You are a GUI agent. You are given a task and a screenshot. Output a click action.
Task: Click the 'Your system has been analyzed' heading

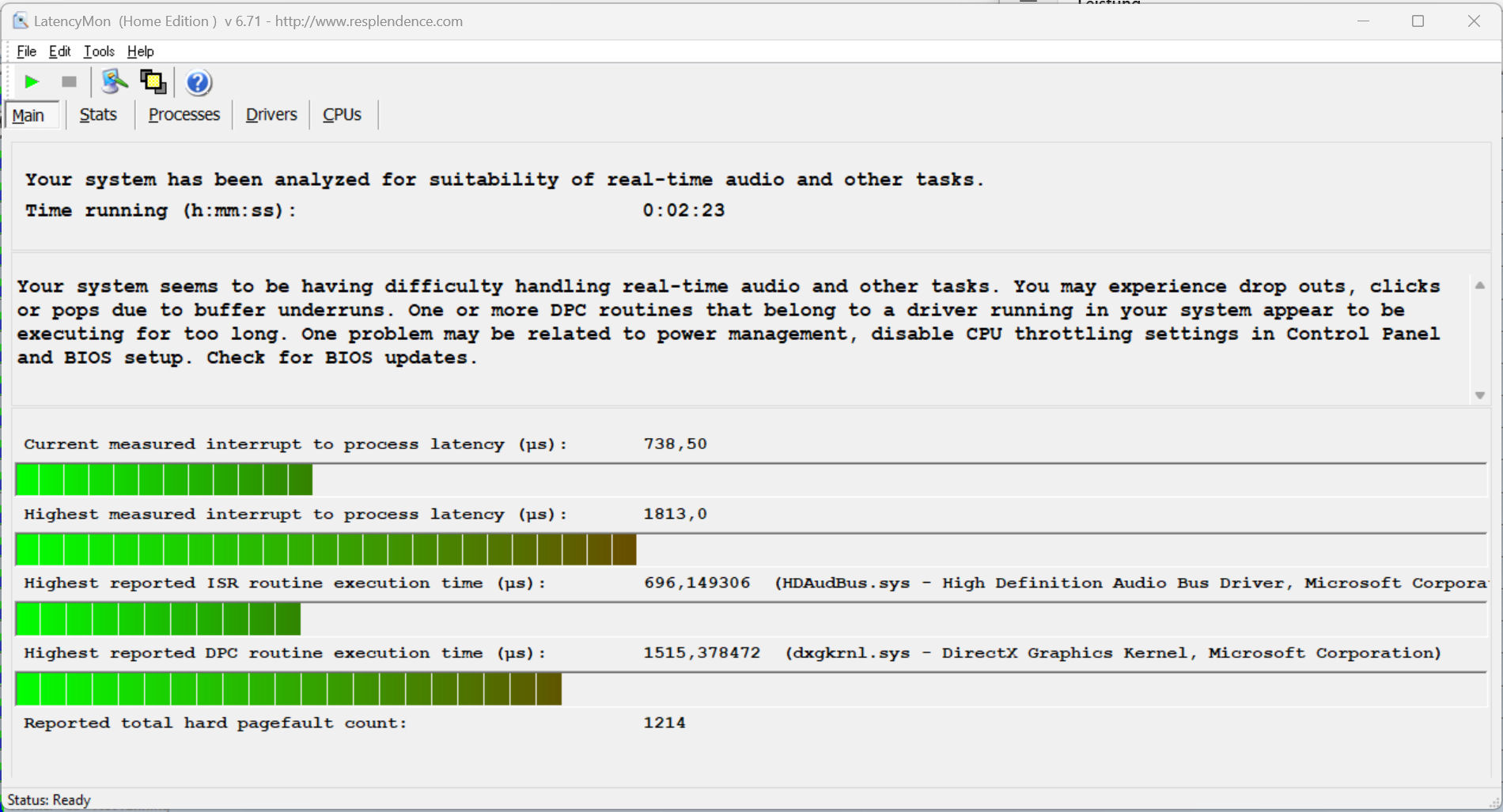pos(505,179)
